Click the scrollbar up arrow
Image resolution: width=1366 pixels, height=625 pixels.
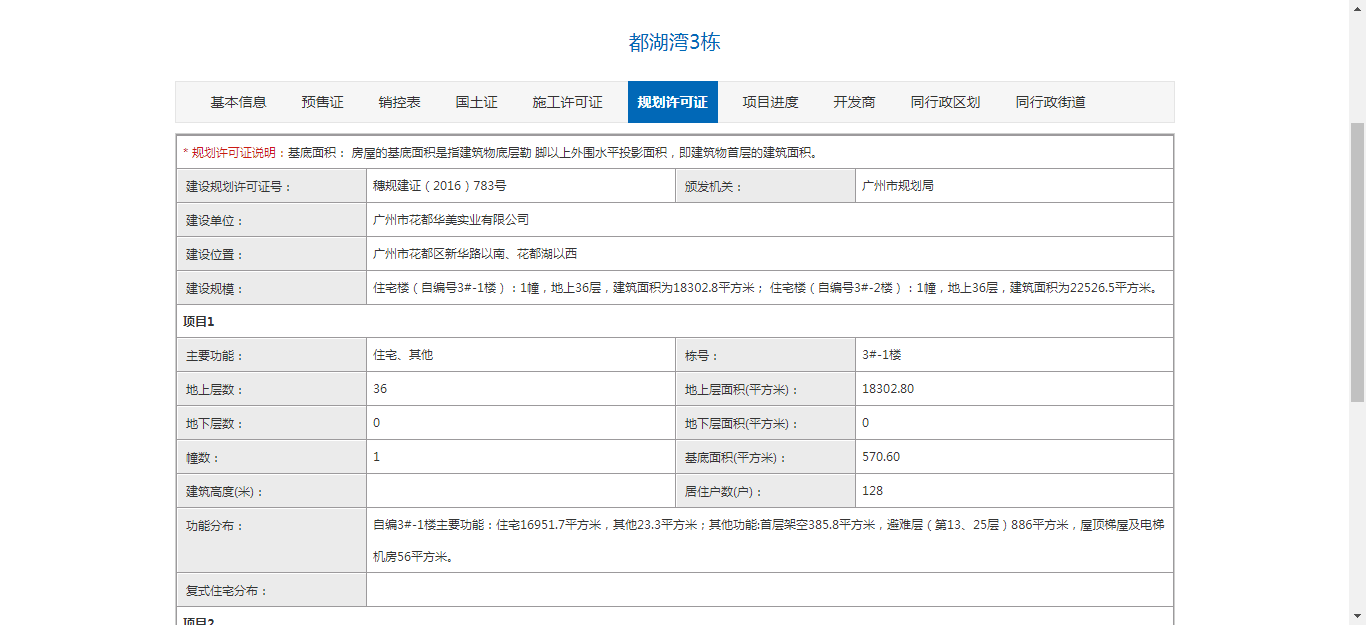(x=1357, y=8)
